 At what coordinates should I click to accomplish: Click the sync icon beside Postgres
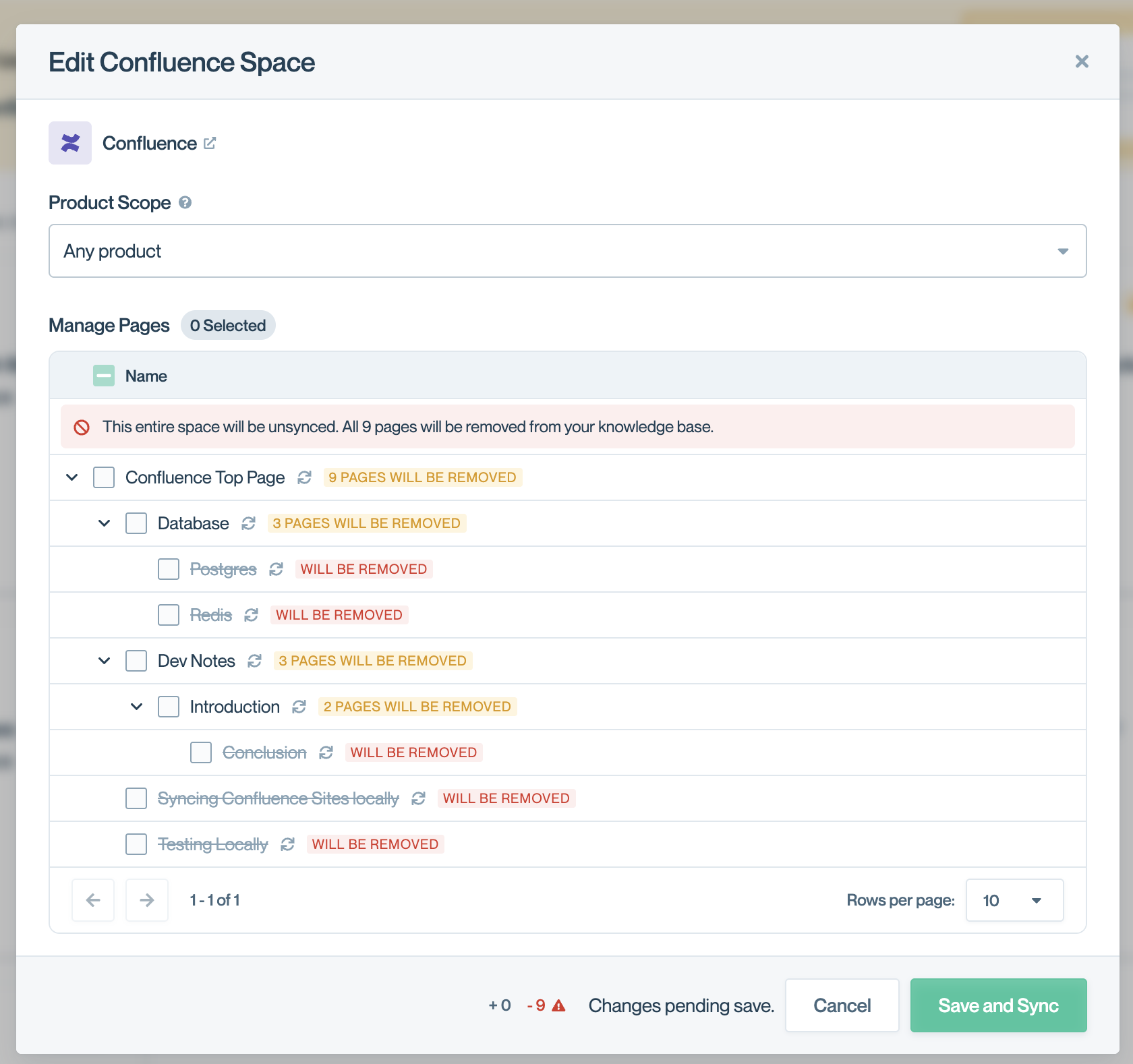[x=277, y=569]
